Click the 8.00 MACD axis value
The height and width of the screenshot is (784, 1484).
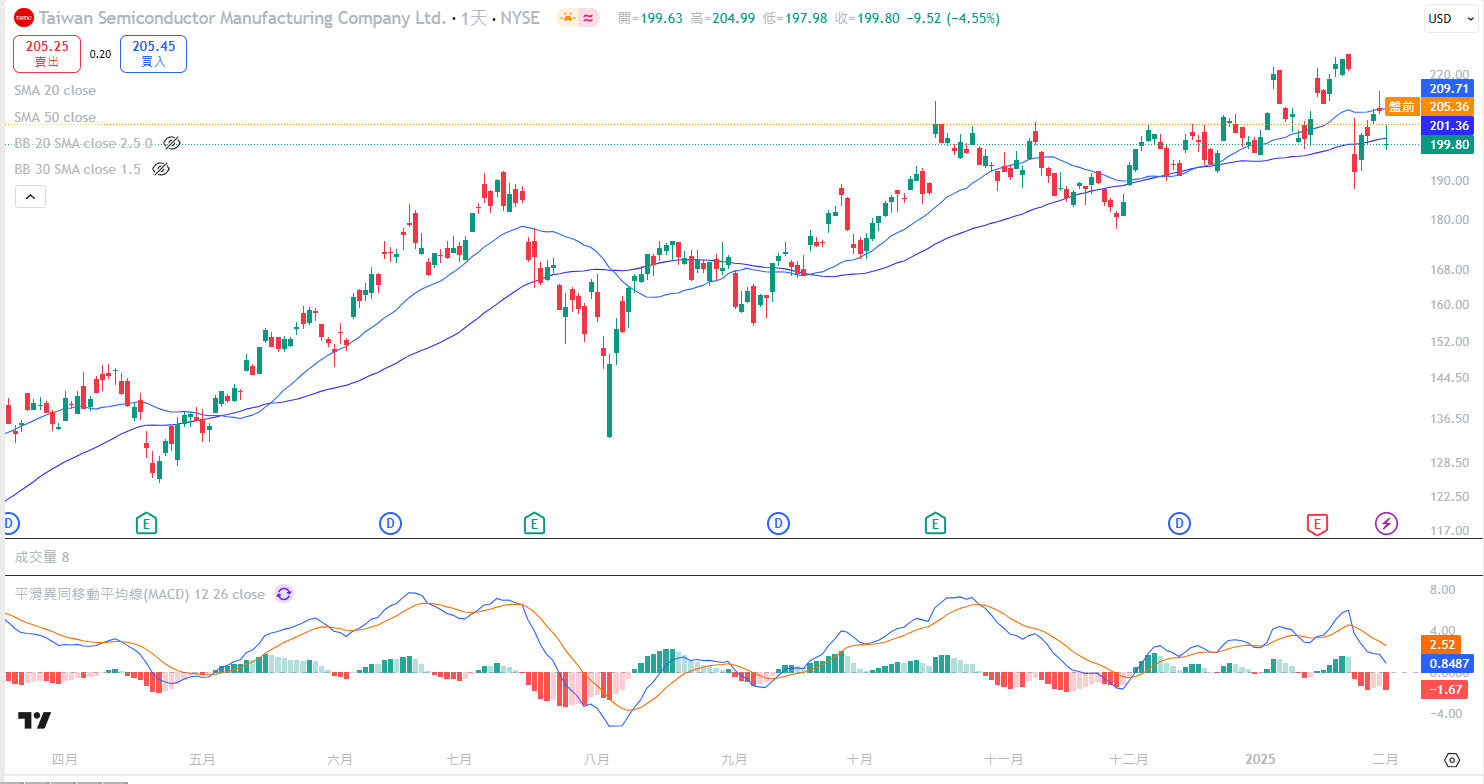tap(1441, 590)
